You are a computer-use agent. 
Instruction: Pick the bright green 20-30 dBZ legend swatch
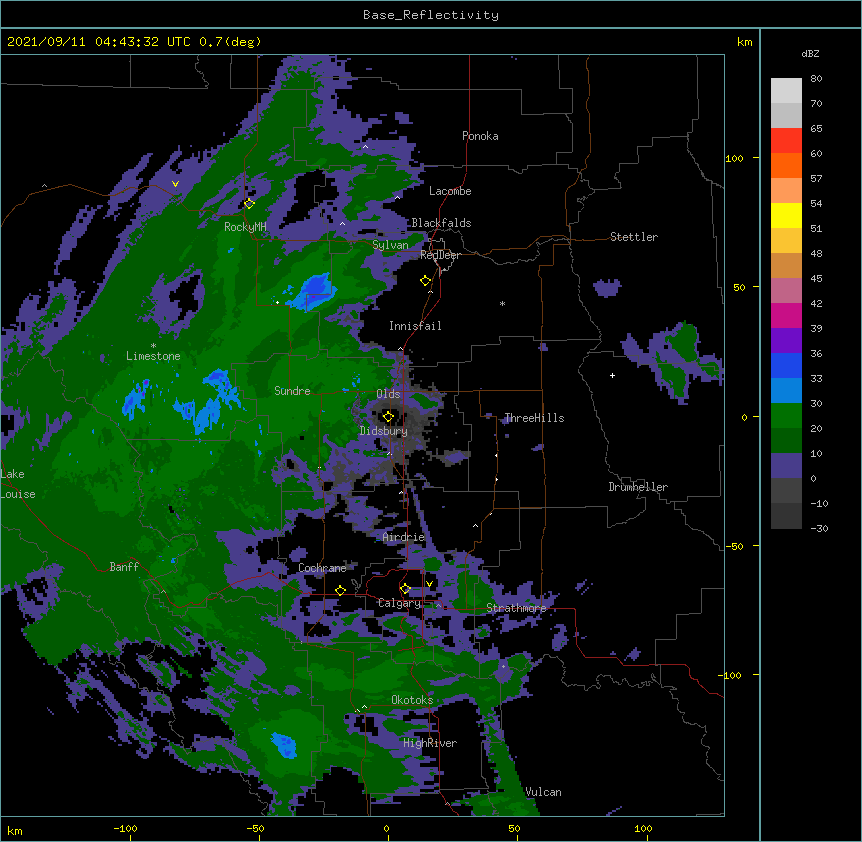click(x=786, y=416)
